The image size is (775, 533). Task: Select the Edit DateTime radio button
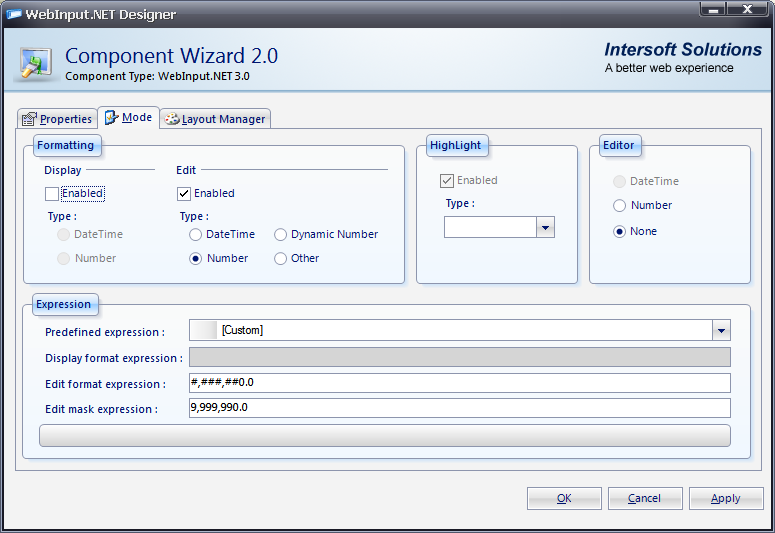point(196,234)
